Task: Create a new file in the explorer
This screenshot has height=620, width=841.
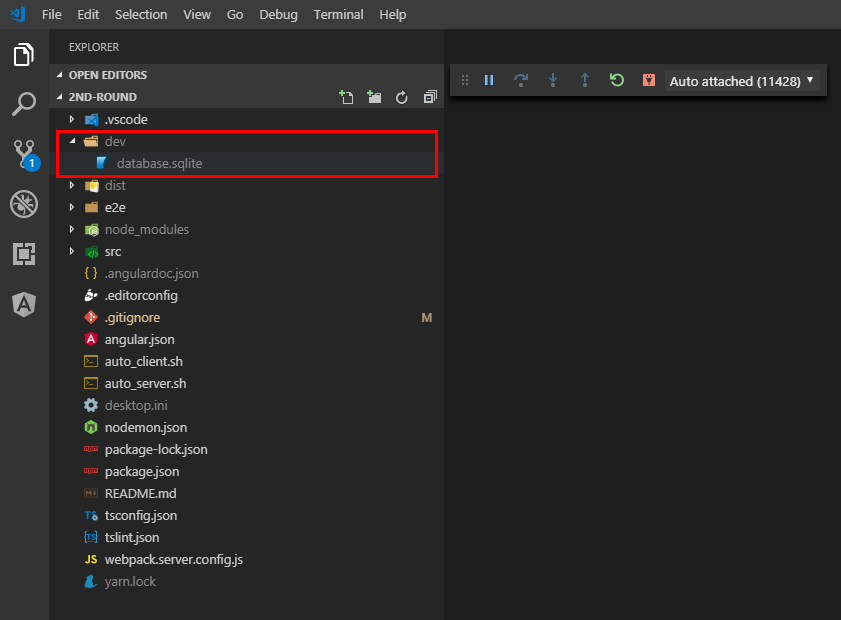Action: click(x=345, y=97)
